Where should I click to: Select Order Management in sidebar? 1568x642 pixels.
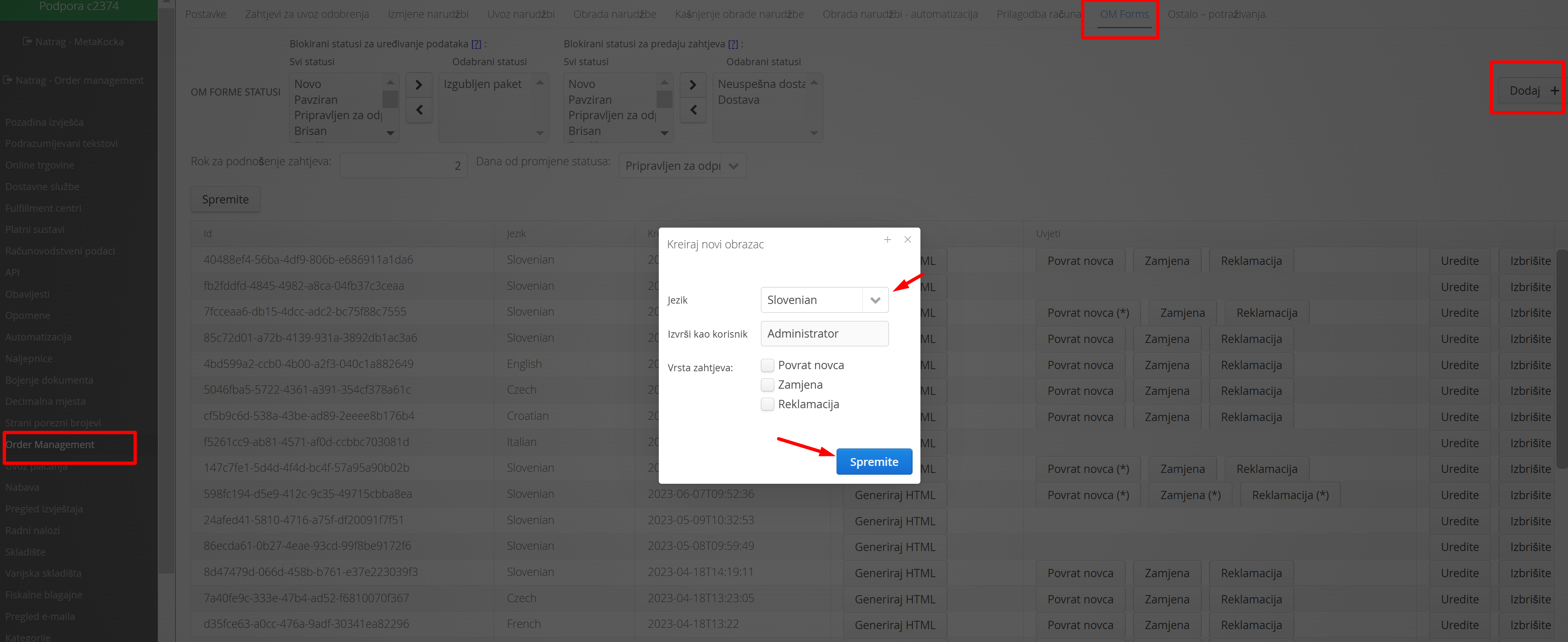[50, 445]
